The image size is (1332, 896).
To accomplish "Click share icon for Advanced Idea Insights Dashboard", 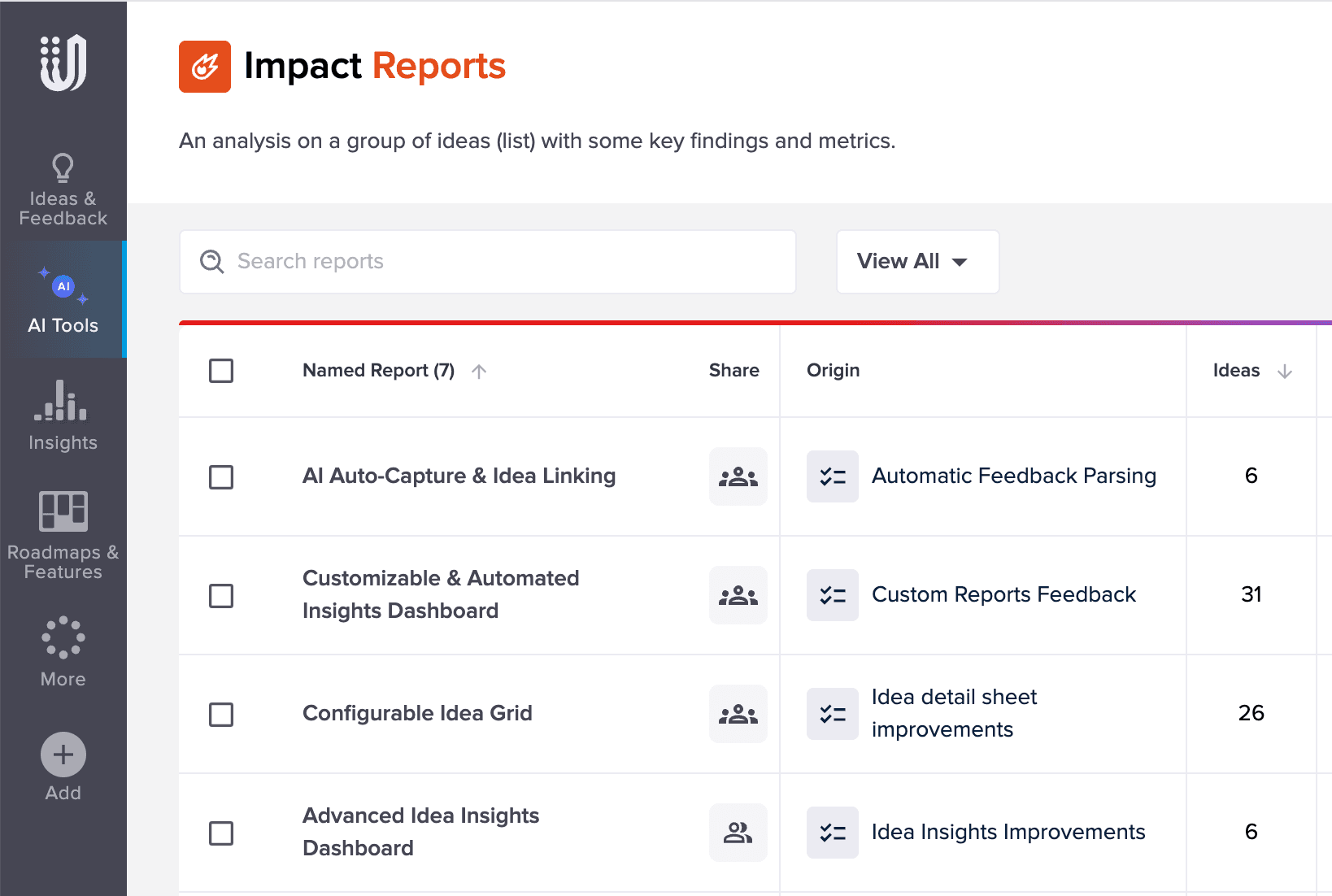I will point(738,833).
